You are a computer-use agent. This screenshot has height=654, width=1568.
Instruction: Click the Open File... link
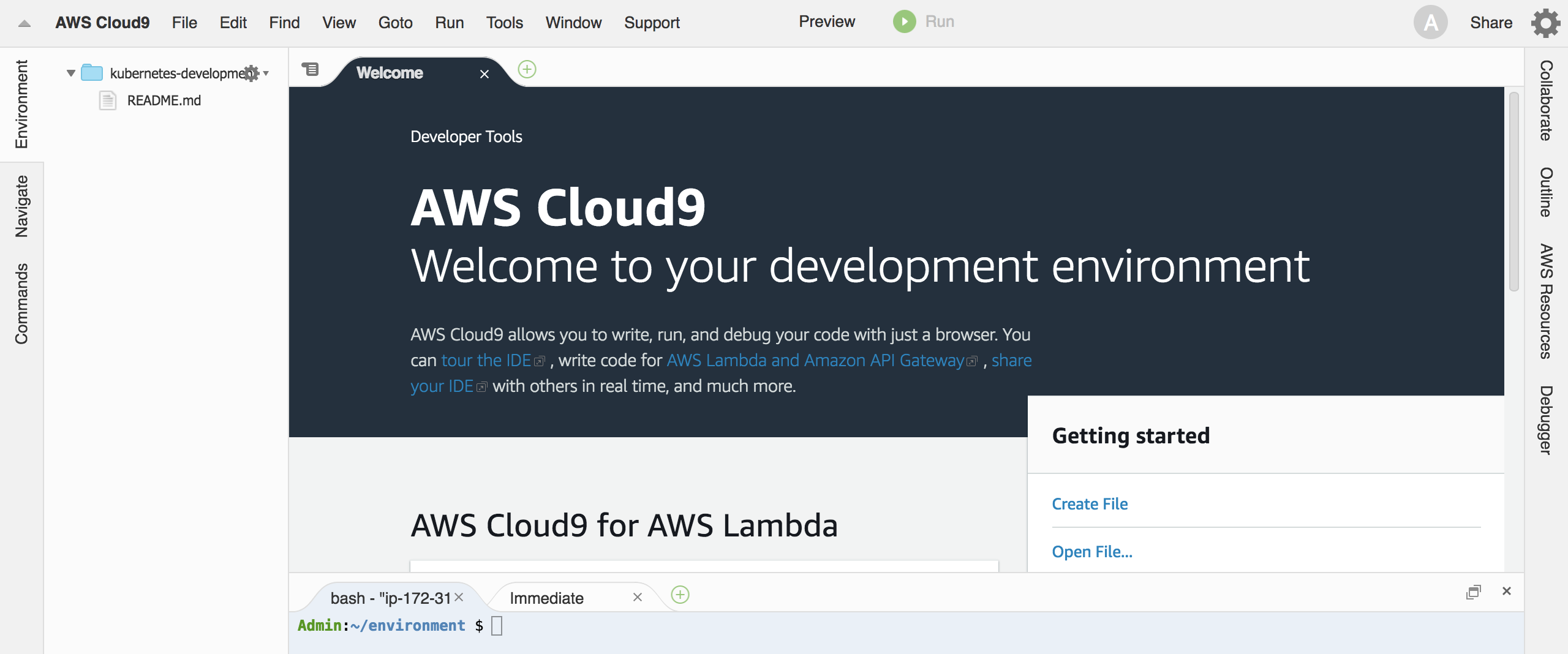tap(1092, 552)
